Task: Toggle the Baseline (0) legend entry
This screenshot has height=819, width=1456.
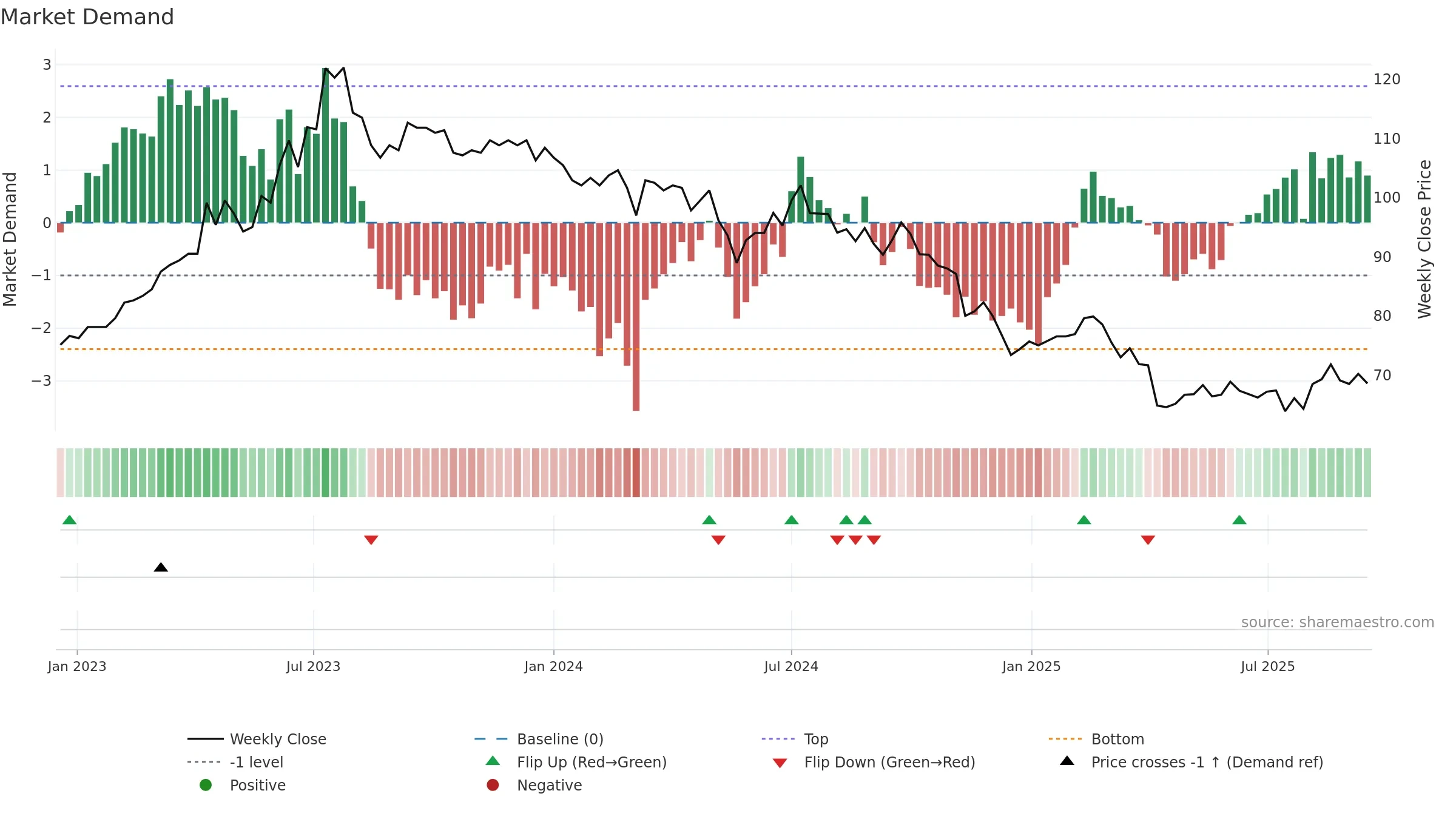Action: 539,739
